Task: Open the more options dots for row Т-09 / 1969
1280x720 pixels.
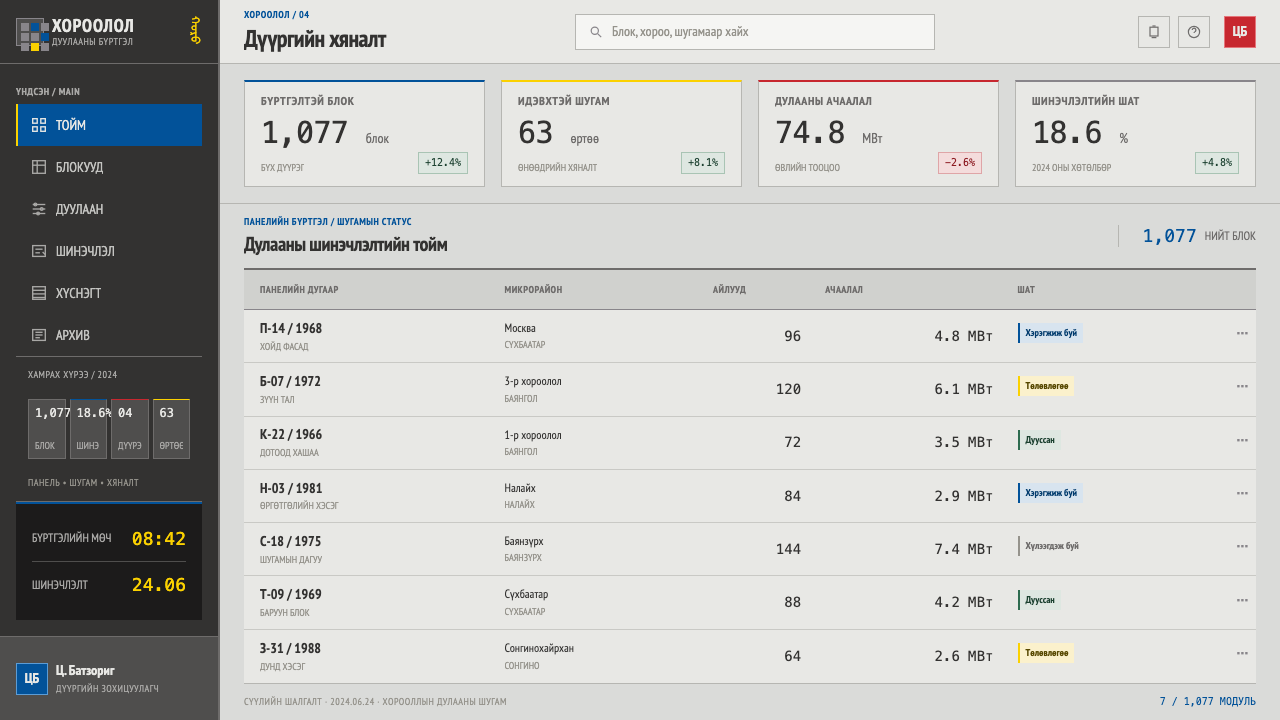Action: [1242, 600]
